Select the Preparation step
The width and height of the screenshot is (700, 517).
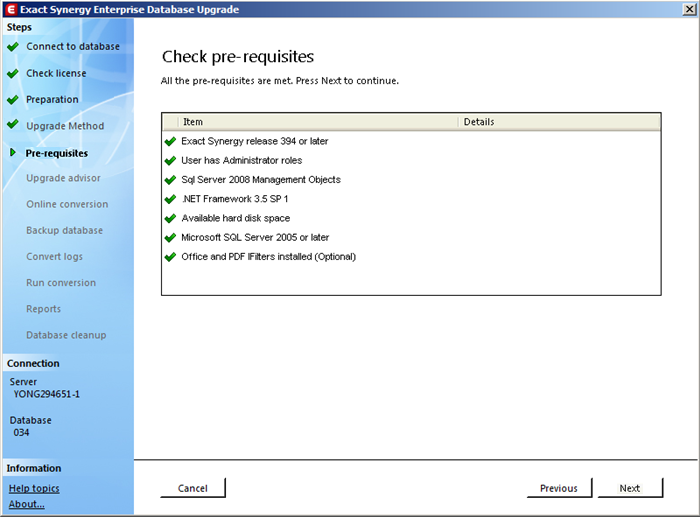point(52,100)
